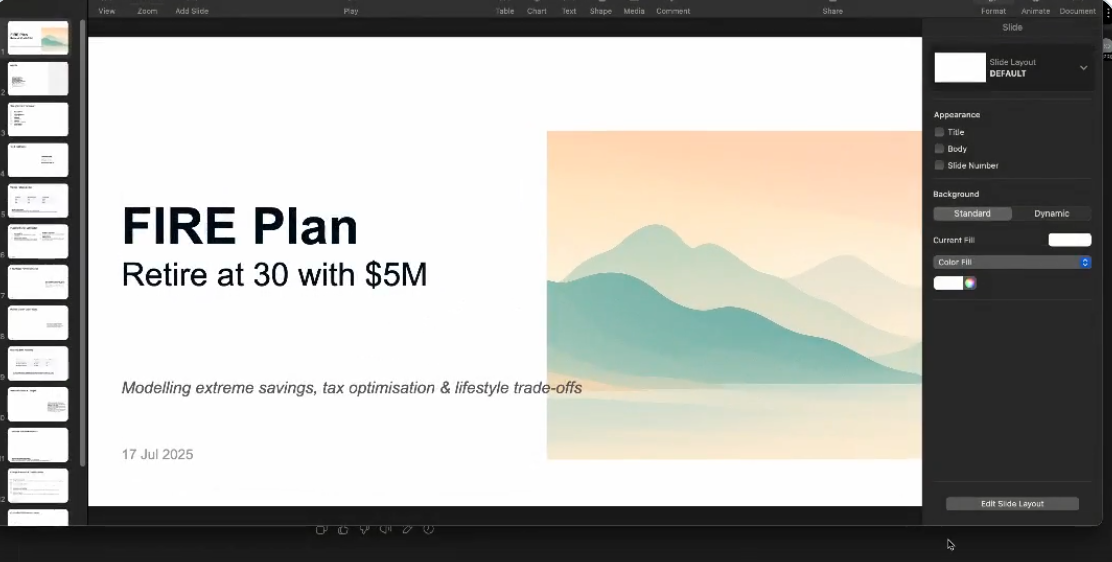Switch to the Animate inspector tab
This screenshot has height=562, width=1112.
pos(1035,11)
